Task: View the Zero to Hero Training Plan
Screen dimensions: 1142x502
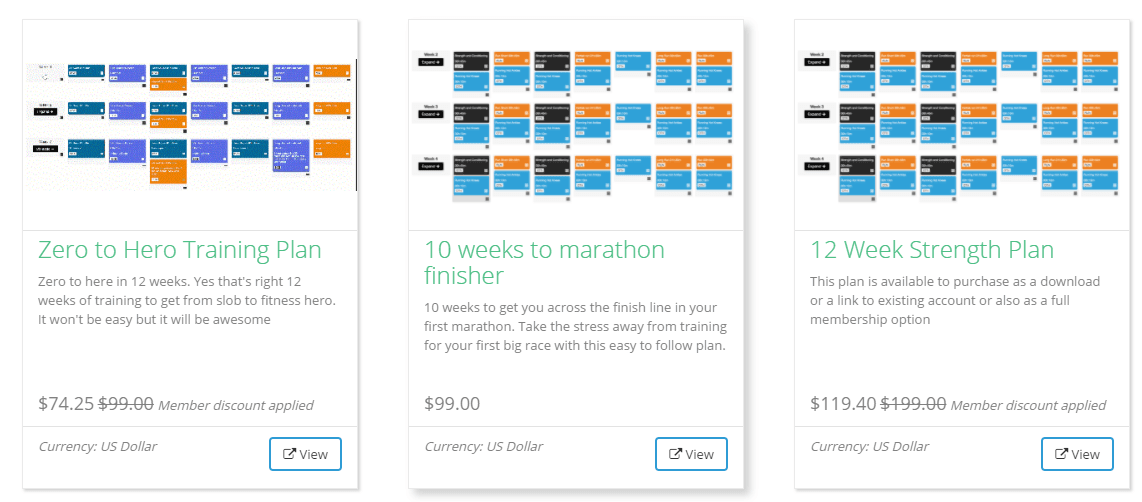Action: (x=305, y=454)
